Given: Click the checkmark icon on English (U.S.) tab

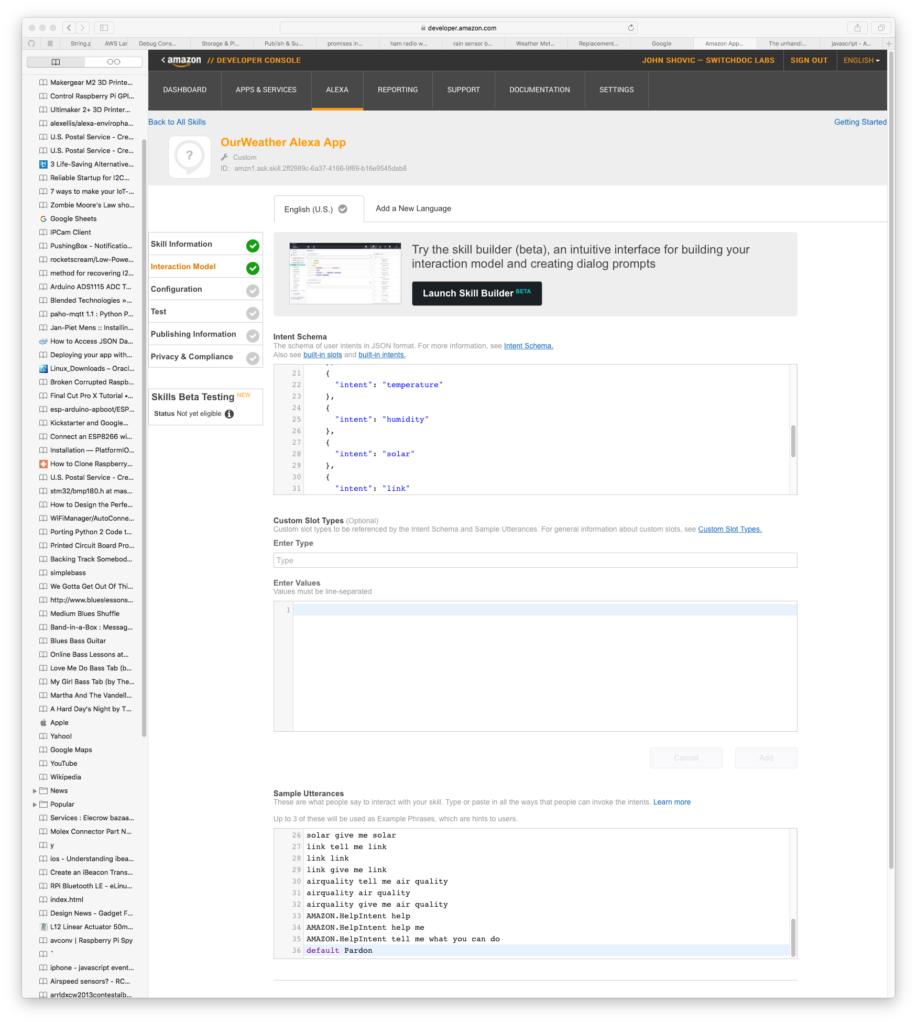Looking at the screenshot, I should coord(343,209).
